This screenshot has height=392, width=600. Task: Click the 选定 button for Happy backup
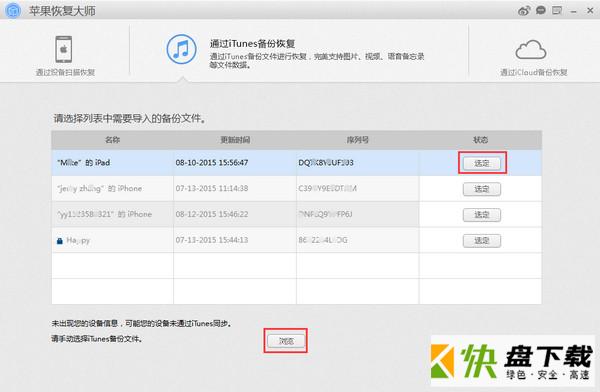coord(482,241)
